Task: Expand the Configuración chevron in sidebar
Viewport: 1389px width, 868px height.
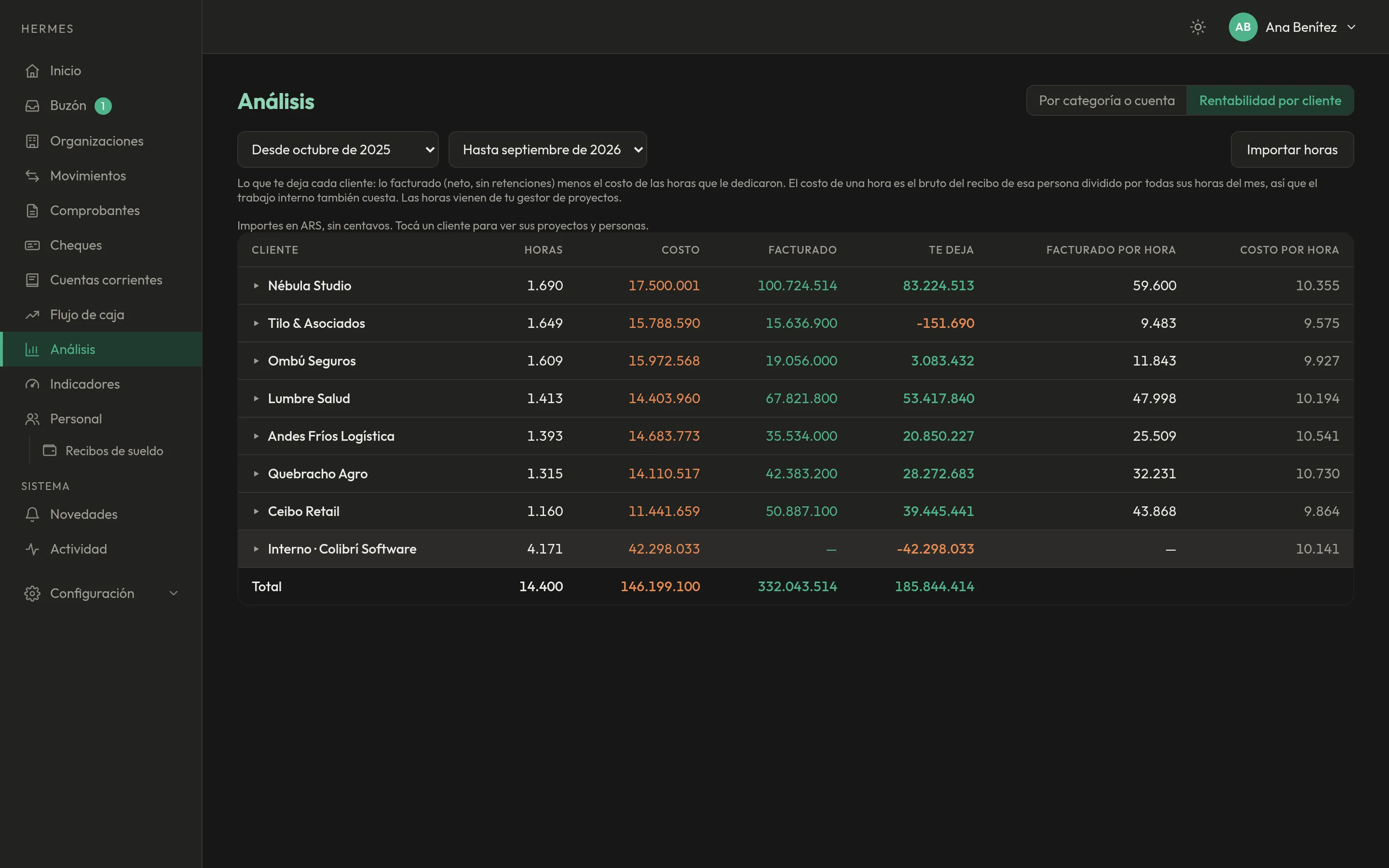Action: click(x=173, y=594)
